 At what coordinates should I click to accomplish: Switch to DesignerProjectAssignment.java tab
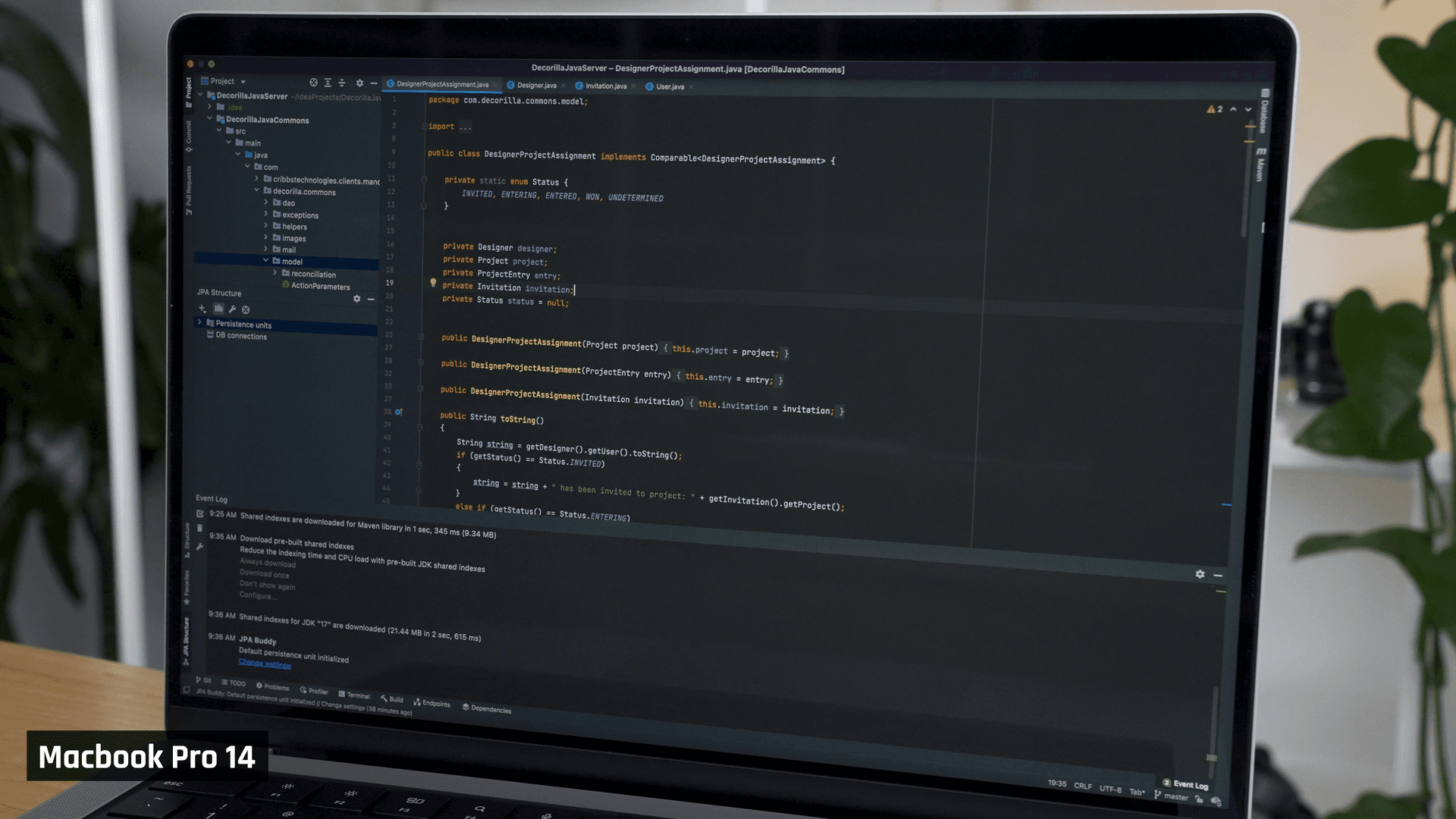coord(443,84)
